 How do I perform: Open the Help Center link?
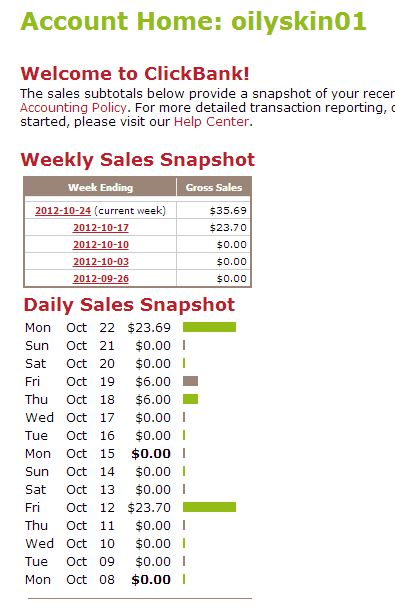pos(211,122)
